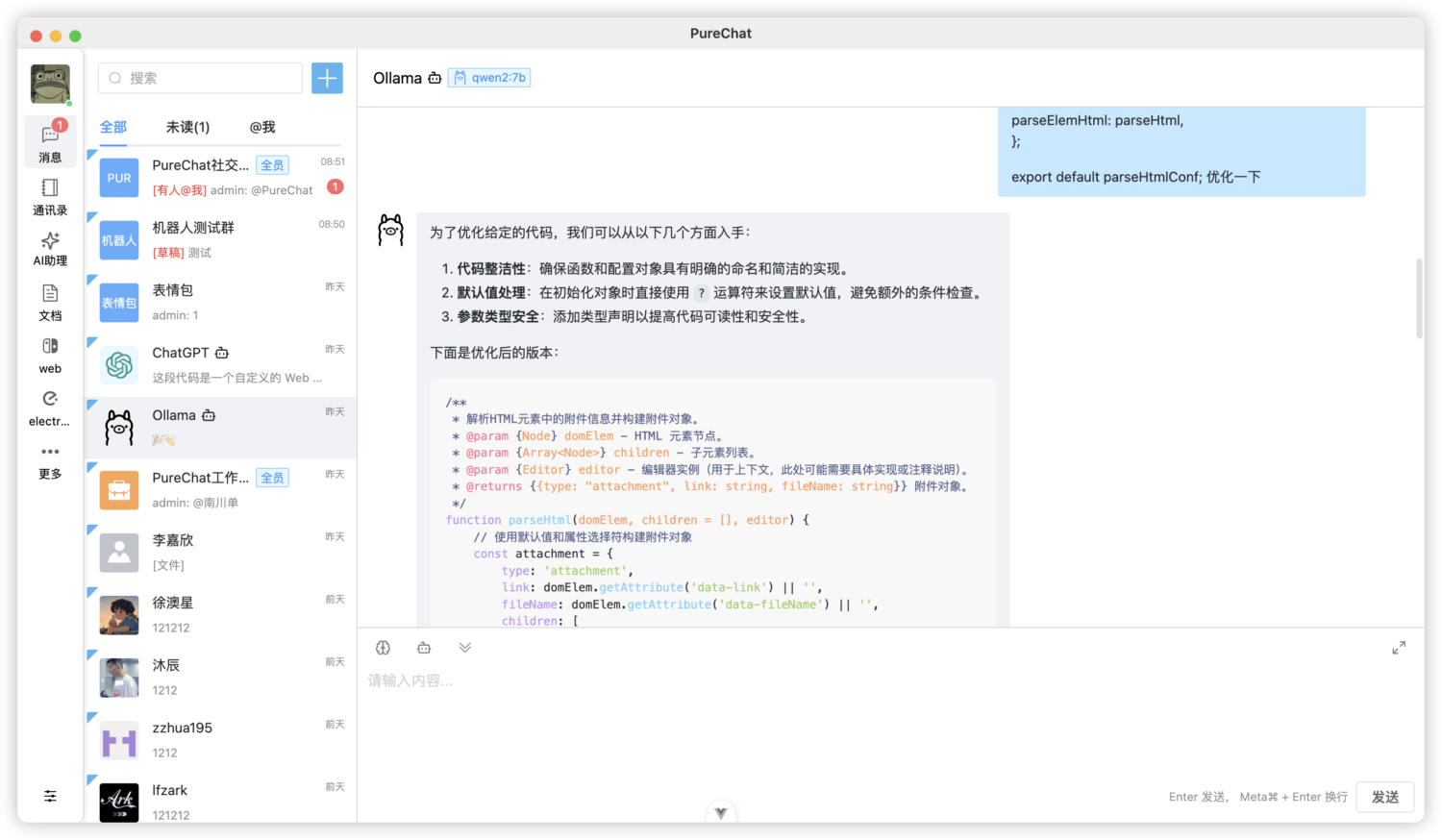
Task: Click the 全员 tag on PureChat工作 row
Action: tap(273, 478)
